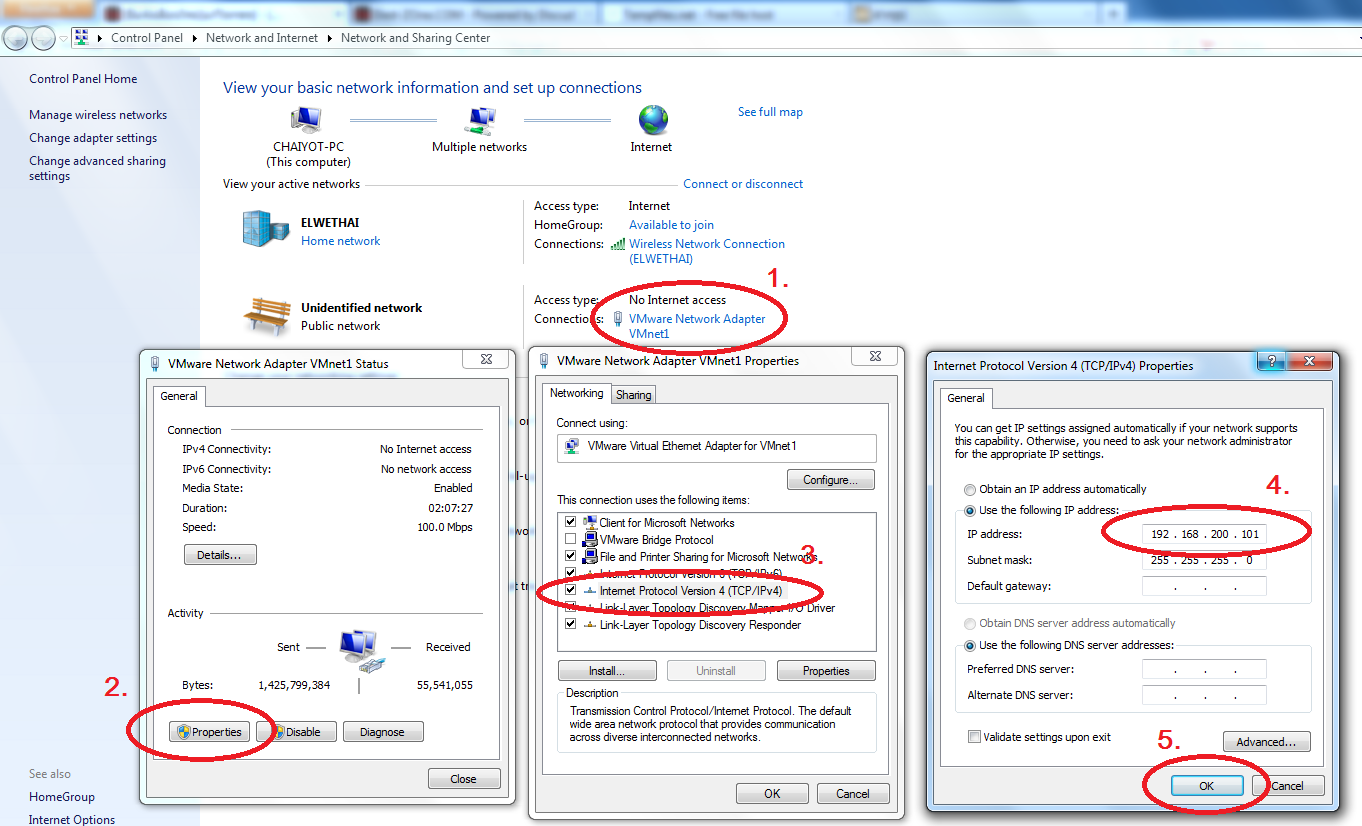The width and height of the screenshot is (1362, 826).
Task: Expand the breadcrumb arrow after Network and Internet
Action: pyautogui.click(x=330, y=38)
